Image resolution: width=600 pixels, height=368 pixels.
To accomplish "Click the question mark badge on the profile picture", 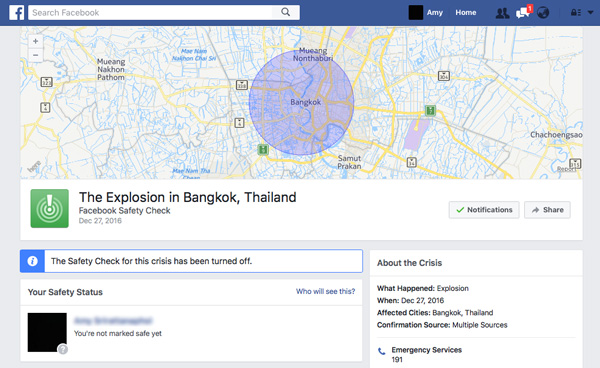I will [x=63, y=349].
